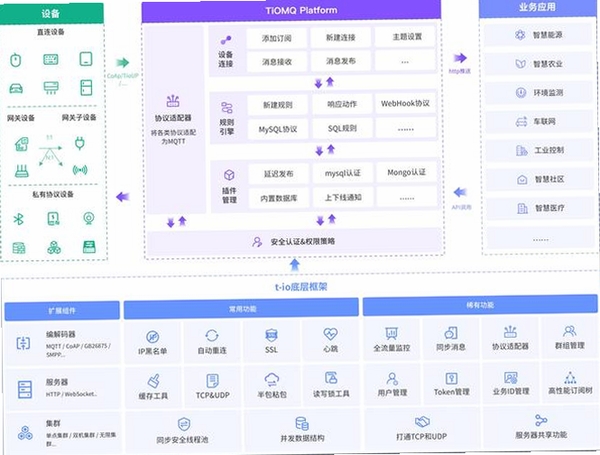600x455 pixels.
Task: Select the 自动重连 refresh icon
Action: click(212, 336)
